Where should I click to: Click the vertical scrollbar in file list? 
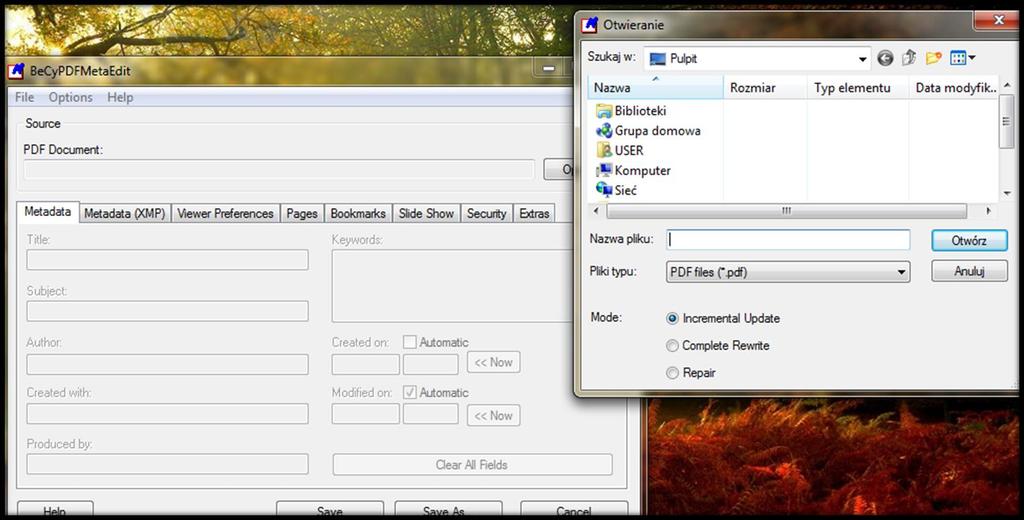coord(1006,124)
